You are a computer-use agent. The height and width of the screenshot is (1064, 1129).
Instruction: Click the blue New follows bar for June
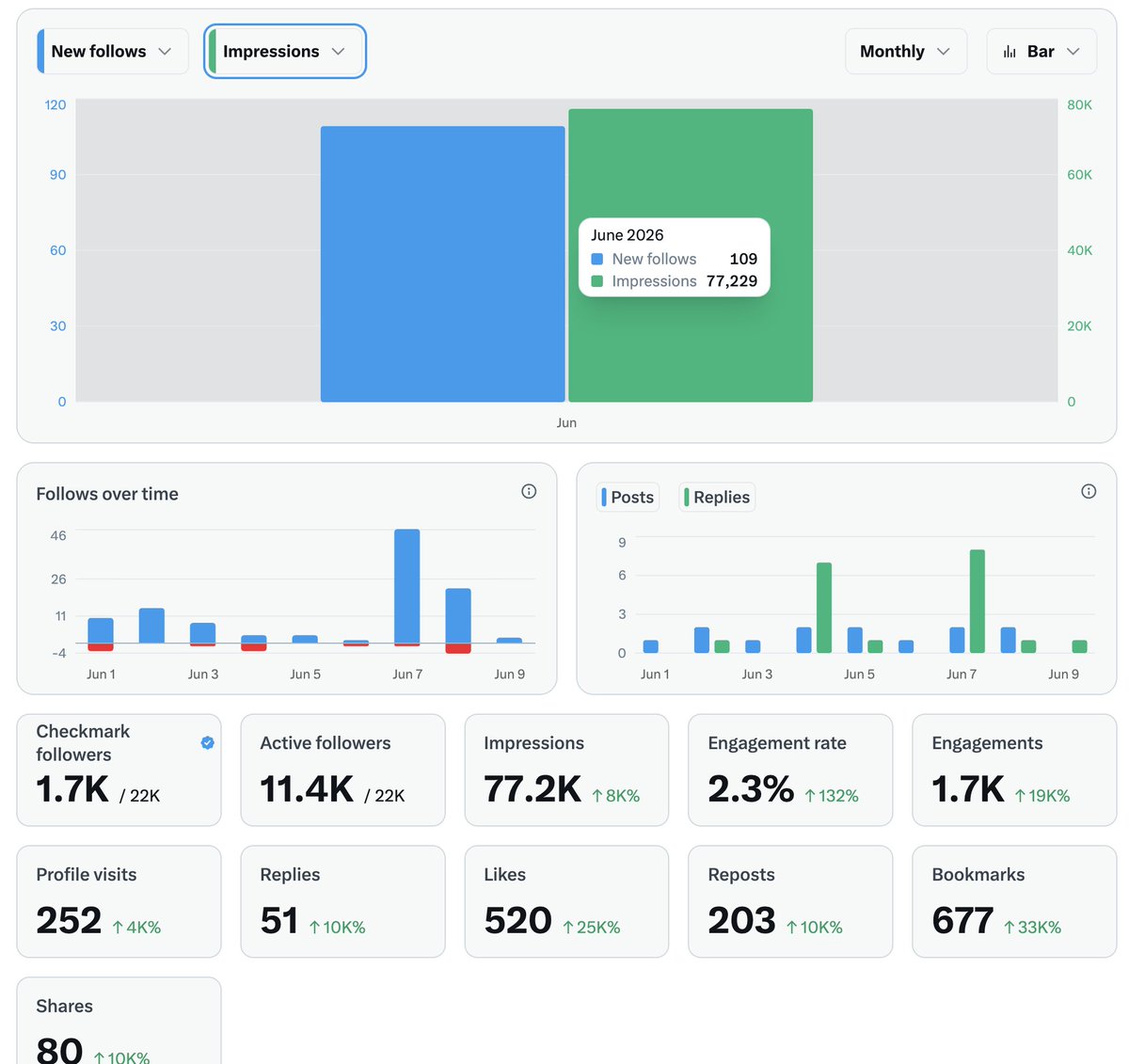442,264
